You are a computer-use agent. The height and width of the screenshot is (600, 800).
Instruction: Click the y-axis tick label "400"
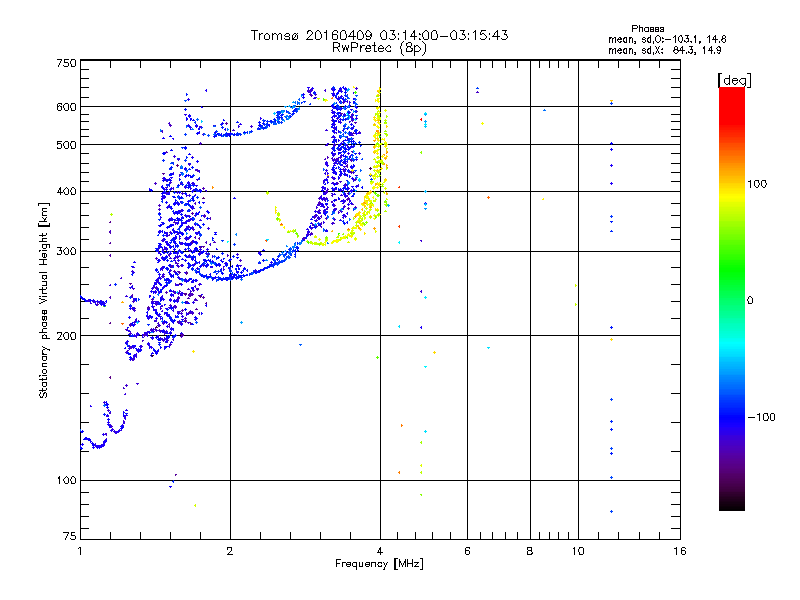[x=66, y=192]
